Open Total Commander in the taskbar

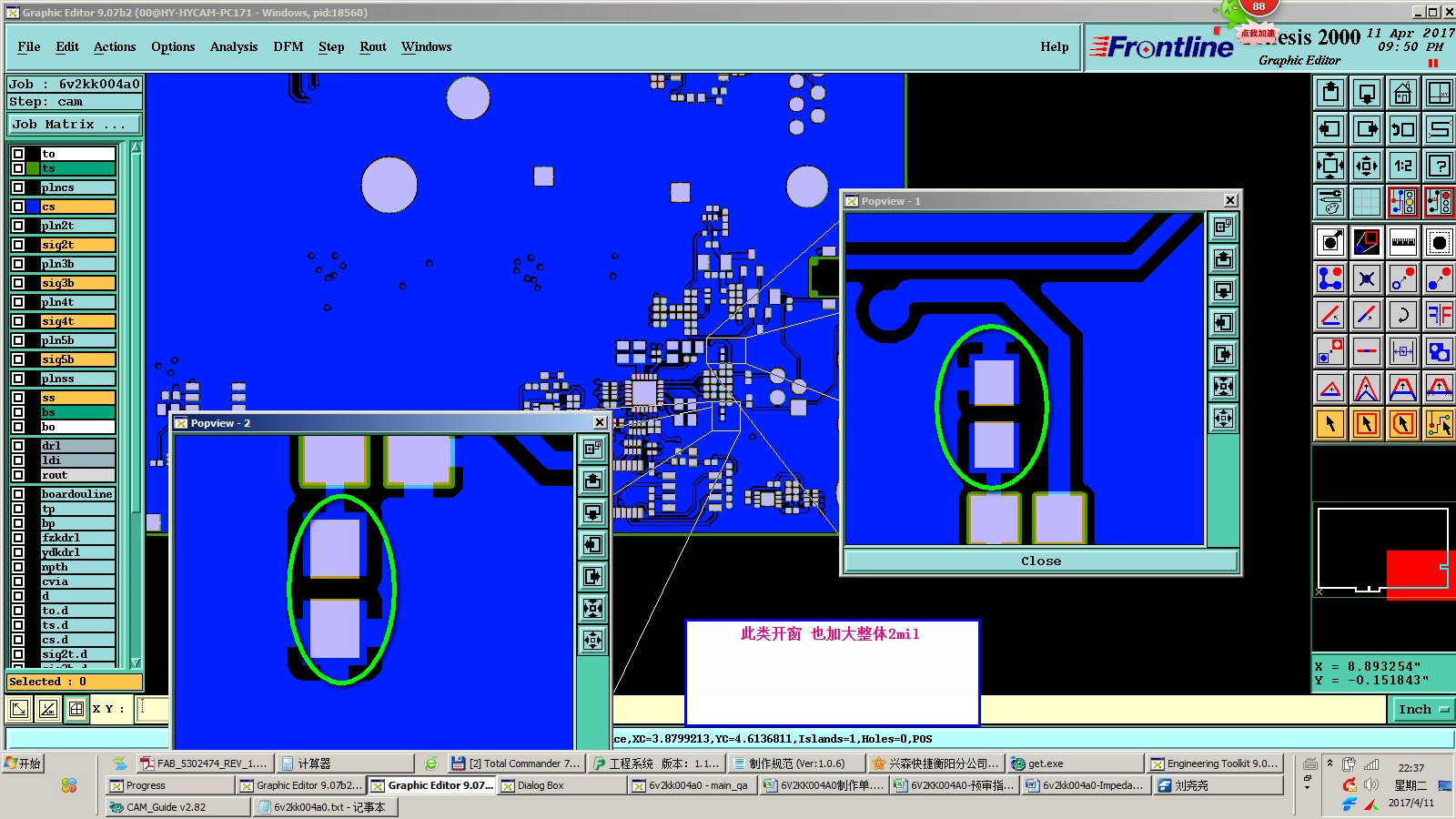516,763
